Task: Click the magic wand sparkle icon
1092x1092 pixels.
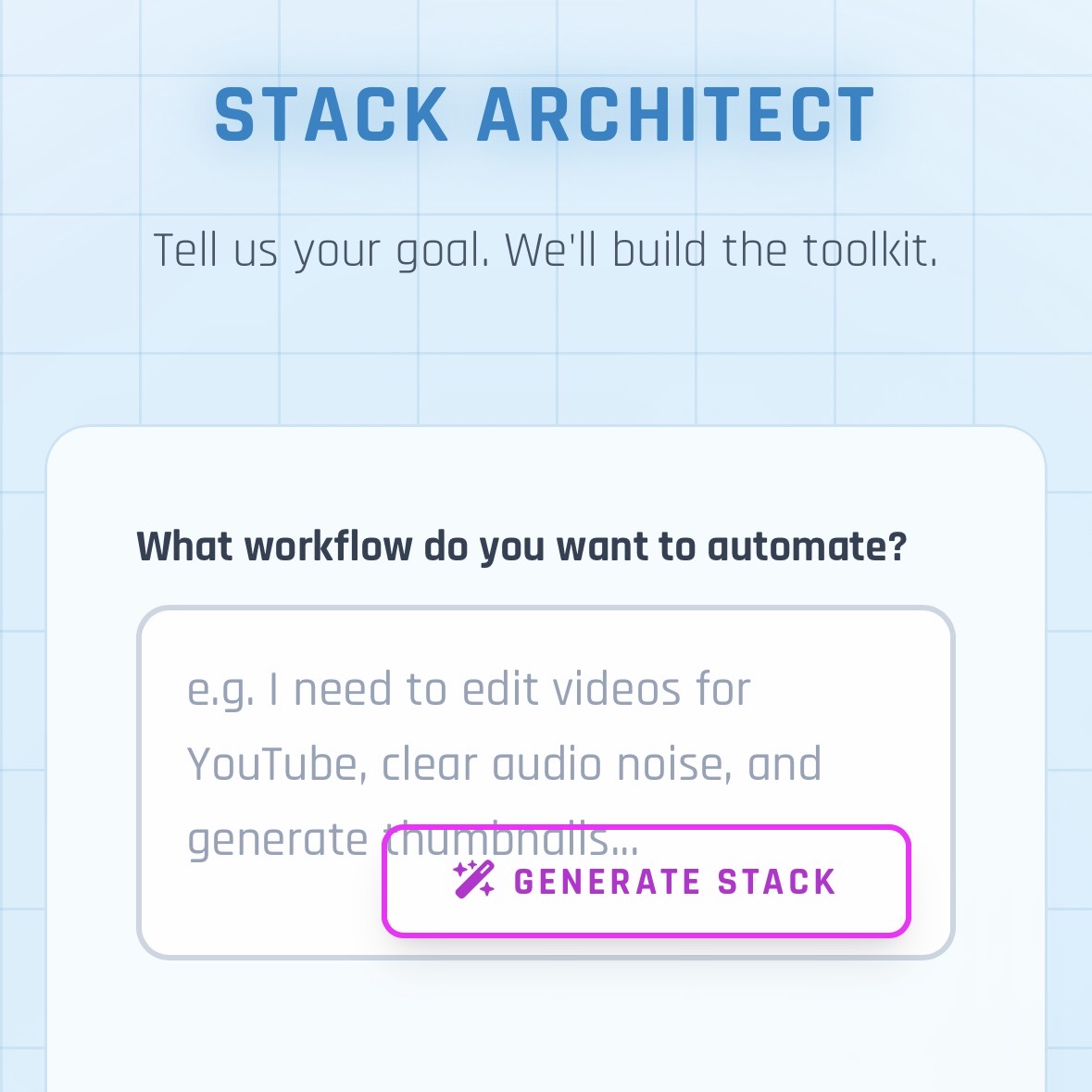Action: 473,880
